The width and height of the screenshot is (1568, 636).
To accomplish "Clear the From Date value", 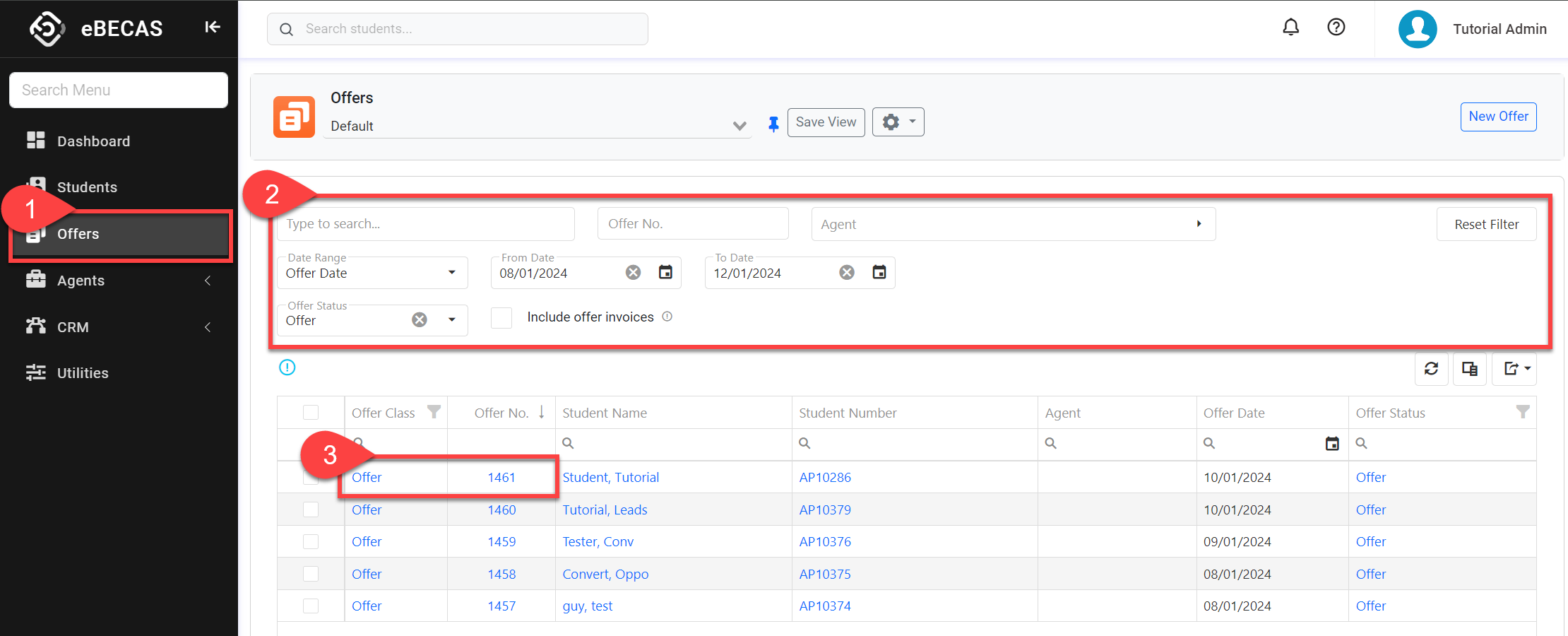I will coord(633,273).
